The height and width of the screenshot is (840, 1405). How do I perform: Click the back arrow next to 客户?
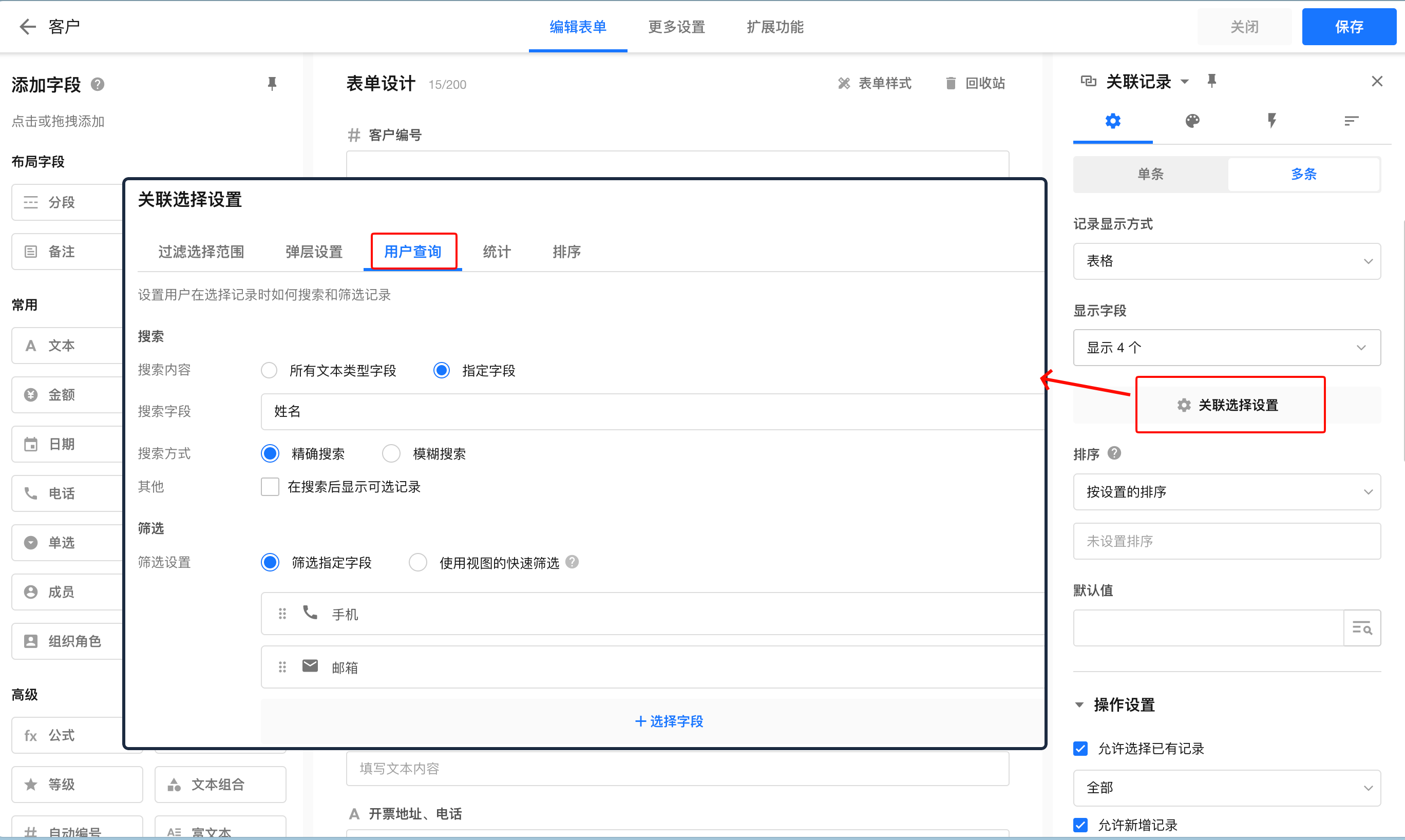click(27, 27)
